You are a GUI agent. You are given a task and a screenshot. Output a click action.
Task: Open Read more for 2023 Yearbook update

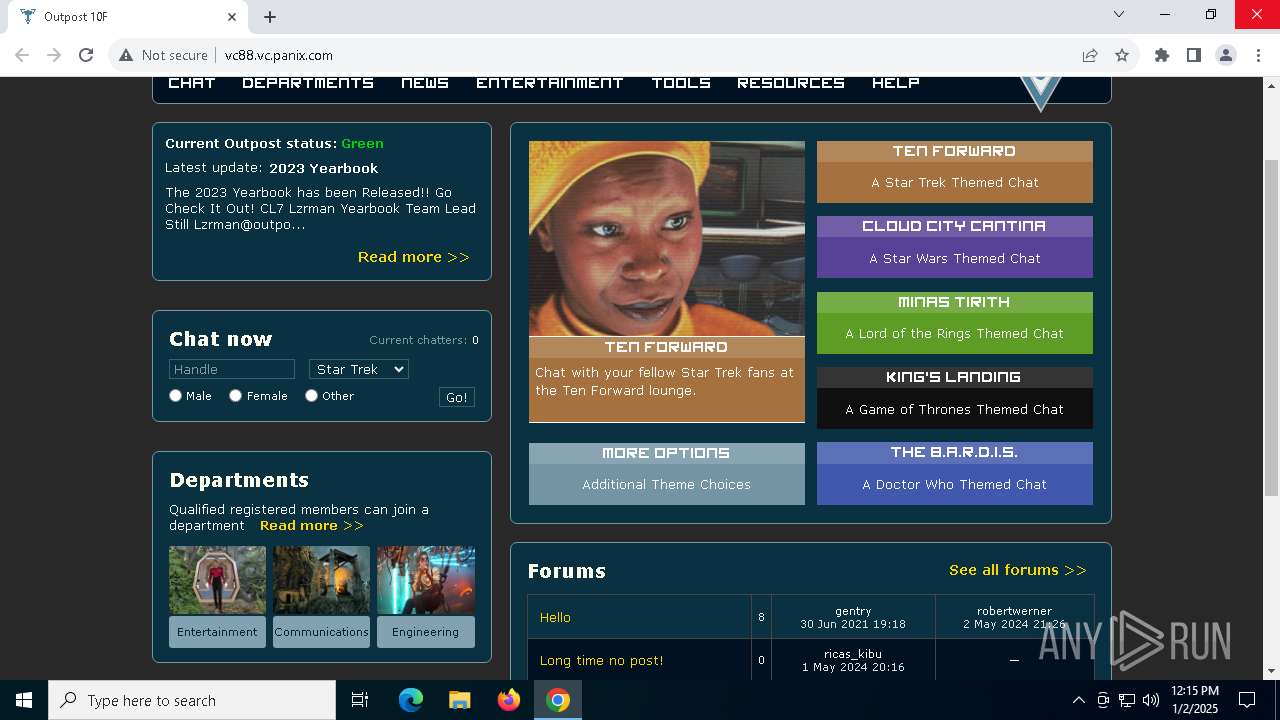click(x=414, y=257)
